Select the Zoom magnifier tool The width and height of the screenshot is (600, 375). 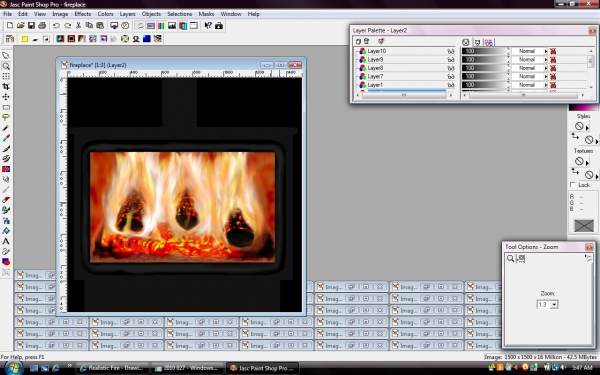pos(6,66)
